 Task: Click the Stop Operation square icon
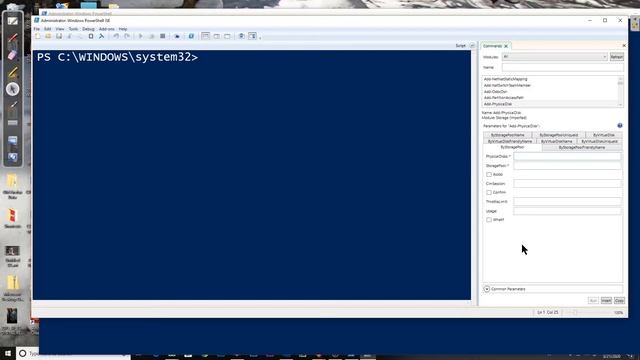click(x=162, y=36)
